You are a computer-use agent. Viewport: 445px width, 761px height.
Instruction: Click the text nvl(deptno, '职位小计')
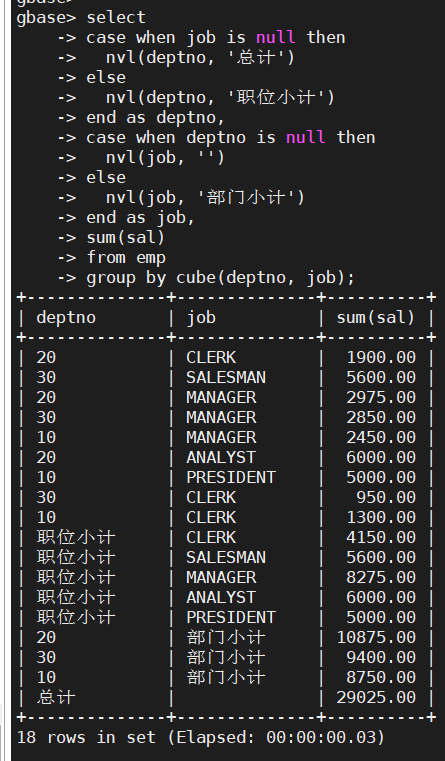click(x=220, y=97)
